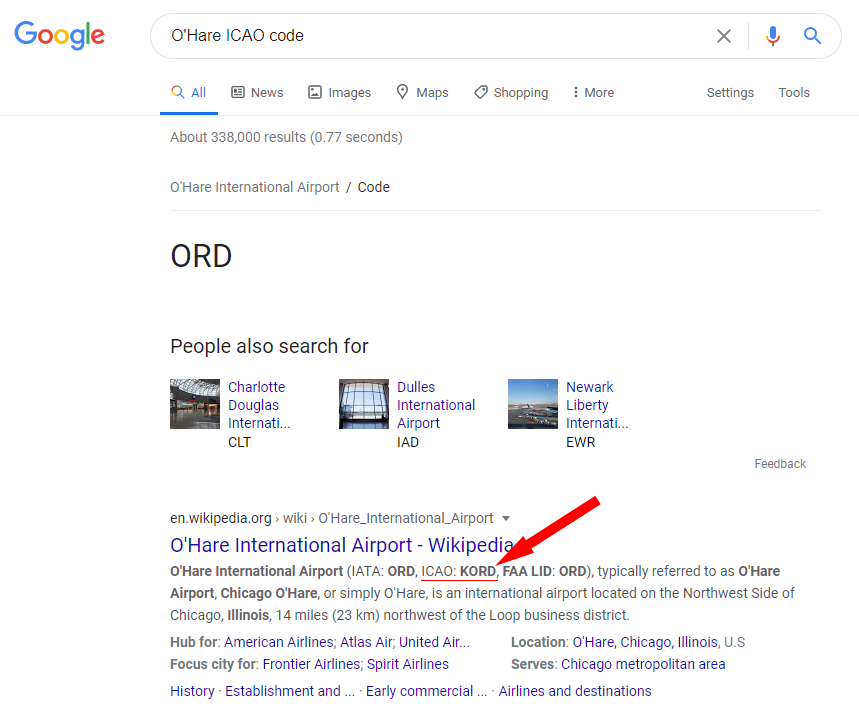Jump to Airlines and destinations link
Image resolution: width=859 pixels, height=718 pixels.
[575, 691]
